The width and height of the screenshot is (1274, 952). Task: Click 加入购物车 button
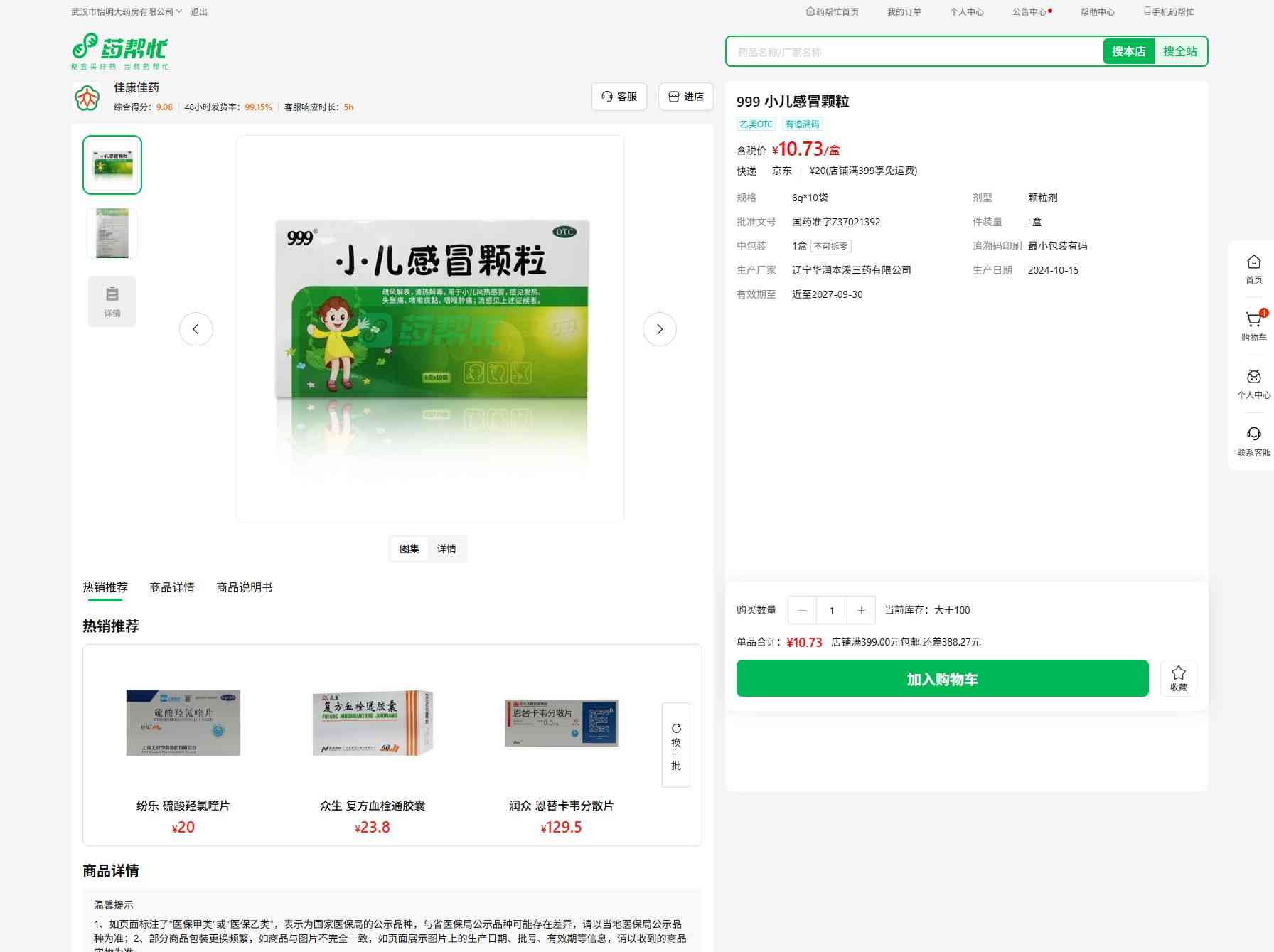point(942,678)
